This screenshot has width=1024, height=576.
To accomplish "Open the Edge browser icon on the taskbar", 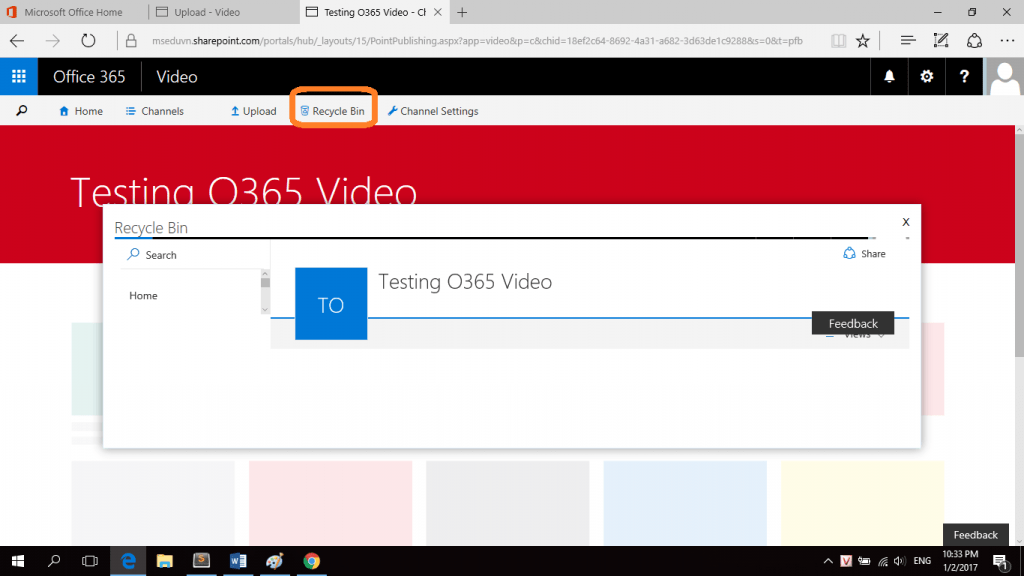I will pyautogui.click(x=128, y=561).
